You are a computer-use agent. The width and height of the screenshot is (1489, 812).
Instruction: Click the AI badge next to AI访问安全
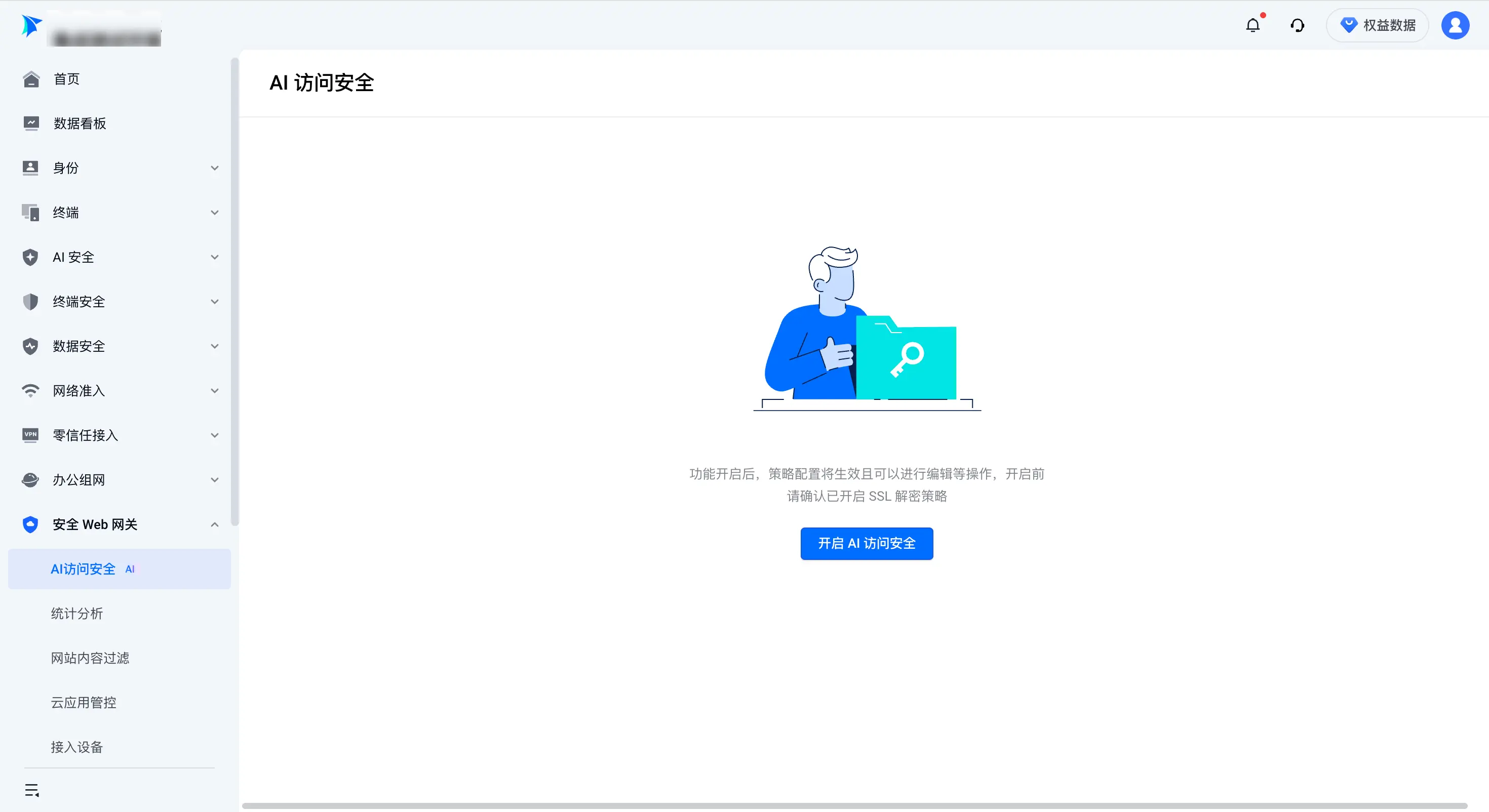pyautogui.click(x=130, y=570)
